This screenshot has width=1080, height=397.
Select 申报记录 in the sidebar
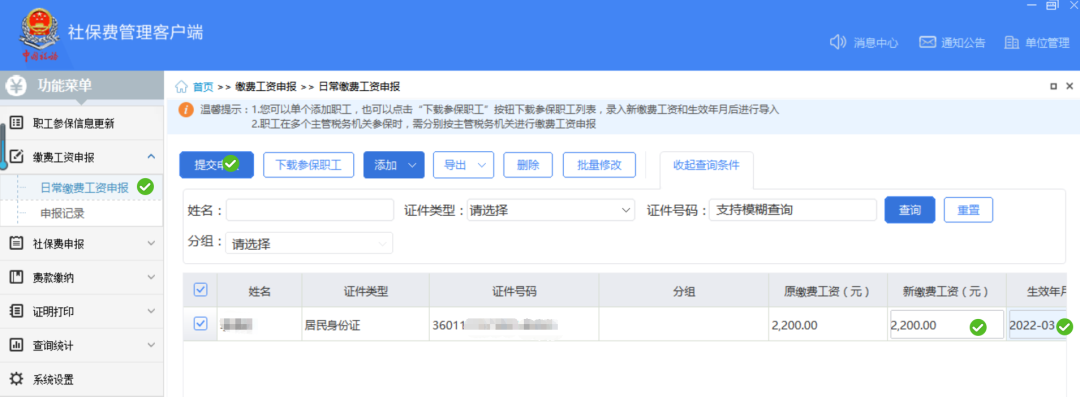(x=63, y=213)
